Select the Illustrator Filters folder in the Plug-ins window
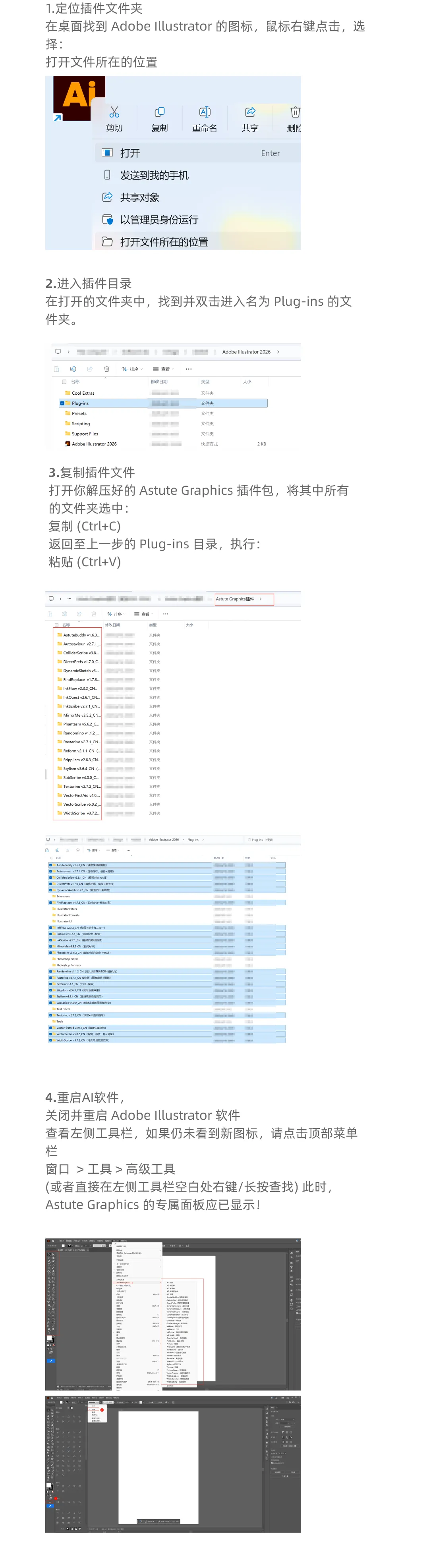Viewport: 429px width, 1568px height. coord(65,909)
